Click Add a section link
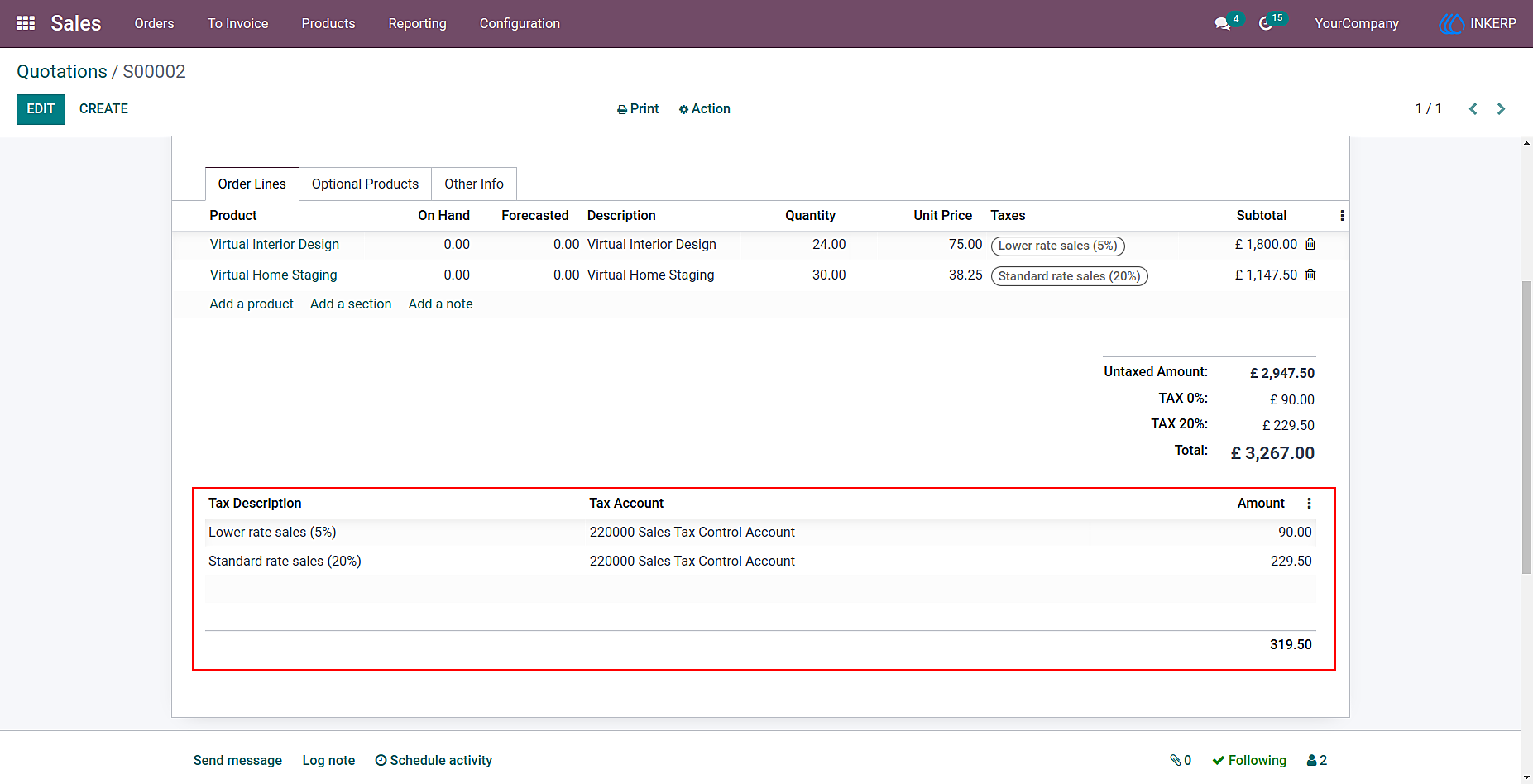This screenshot has height=784, width=1533. click(x=351, y=304)
